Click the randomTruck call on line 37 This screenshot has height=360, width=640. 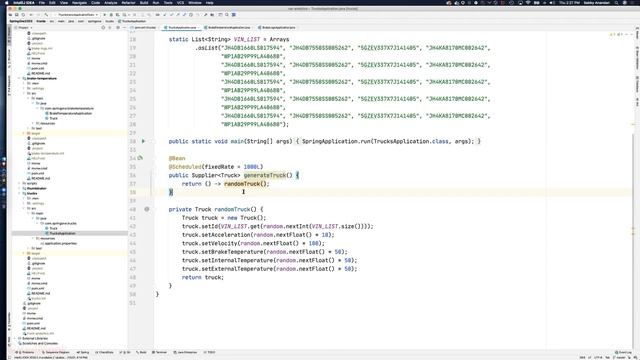pyautogui.click(x=242, y=184)
